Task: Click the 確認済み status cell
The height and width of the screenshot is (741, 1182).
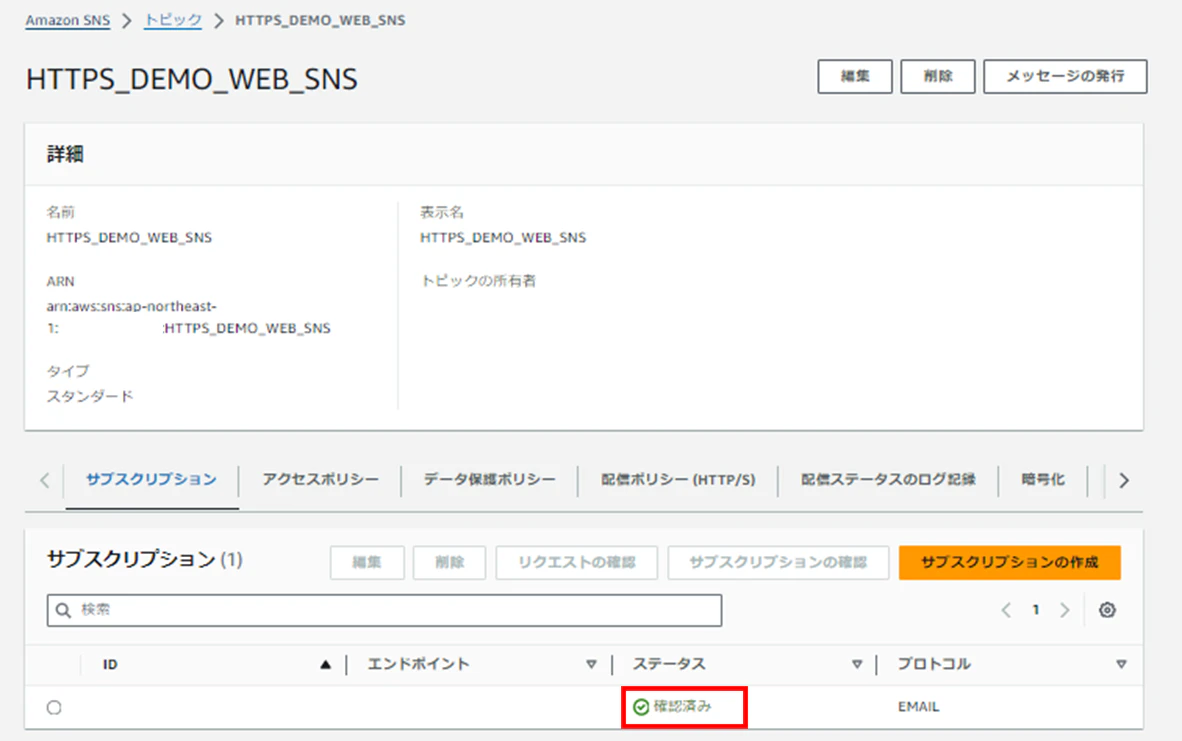Action: pyautogui.click(x=672, y=706)
